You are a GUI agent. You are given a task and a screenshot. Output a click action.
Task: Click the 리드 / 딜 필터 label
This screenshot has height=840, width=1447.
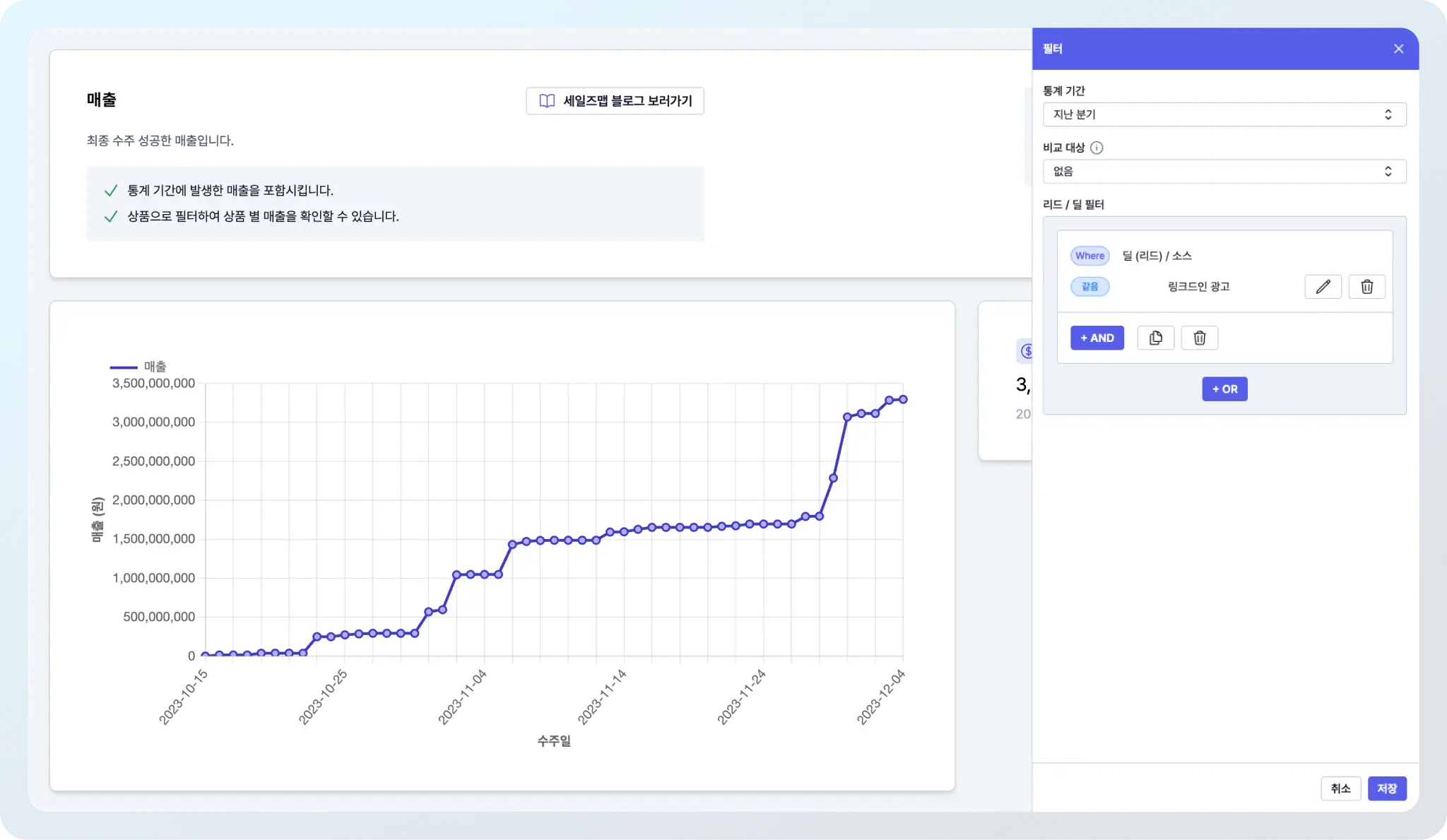click(1073, 204)
